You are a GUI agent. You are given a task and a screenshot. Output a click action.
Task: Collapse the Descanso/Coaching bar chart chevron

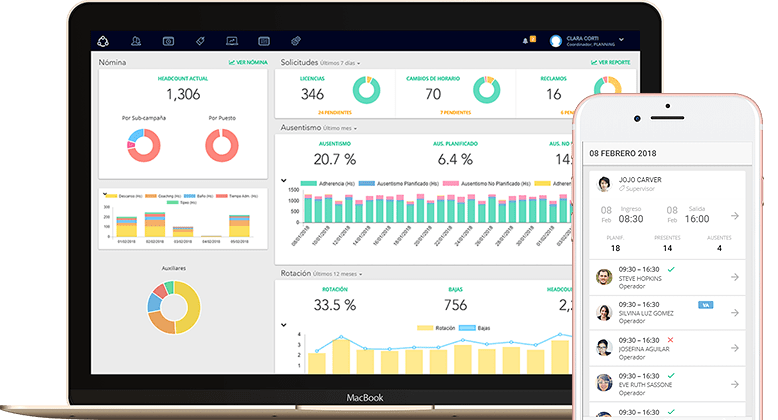(105, 194)
